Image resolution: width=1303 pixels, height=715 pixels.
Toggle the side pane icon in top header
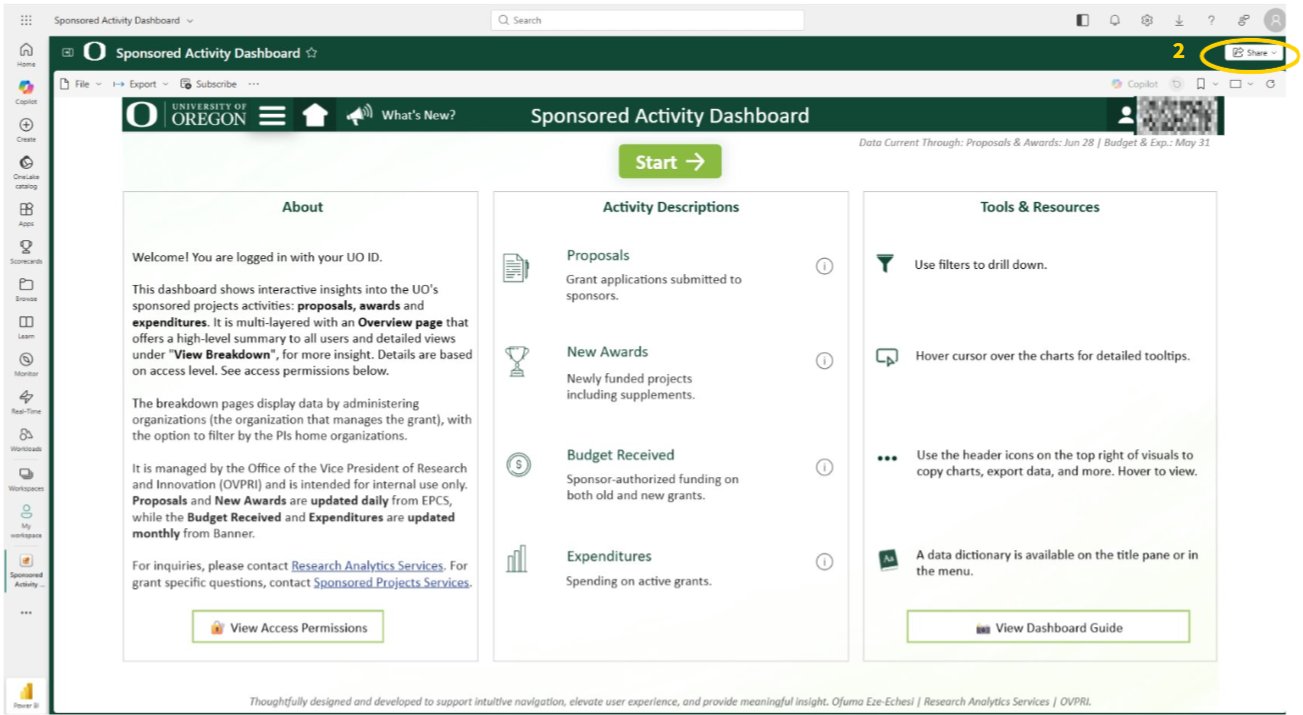pyautogui.click(x=1082, y=20)
